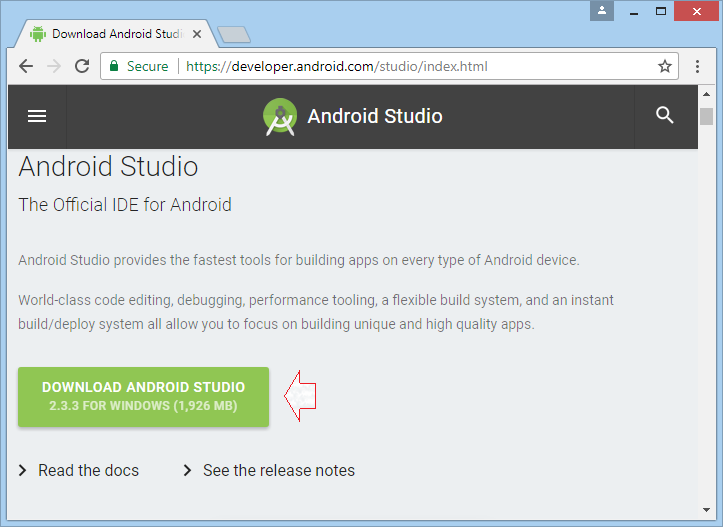The height and width of the screenshot is (527, 723).
Task: Click the scrollbar down arrow
Action: pos(706,509)
